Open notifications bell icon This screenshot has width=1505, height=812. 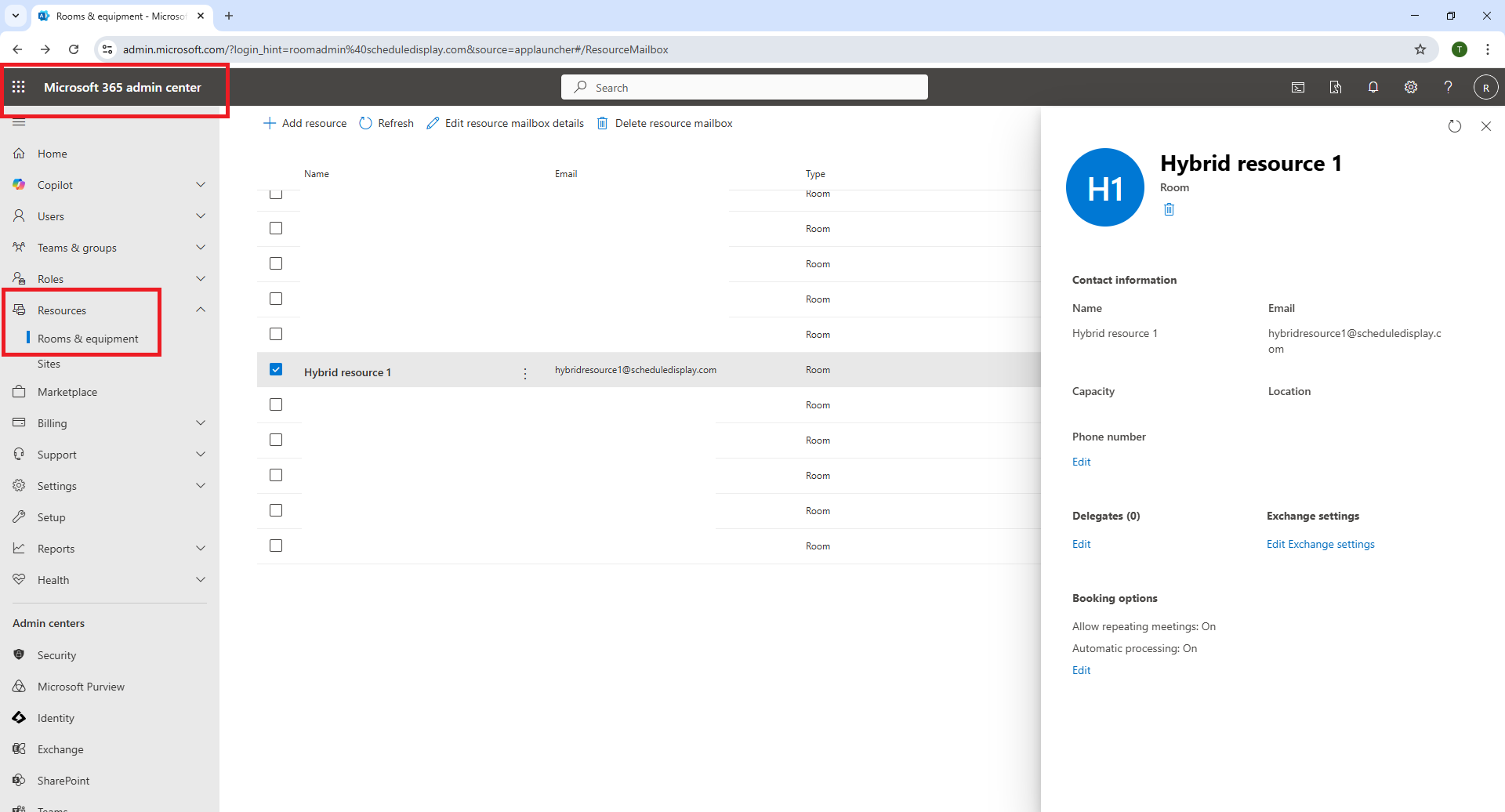pos(1373,88)
